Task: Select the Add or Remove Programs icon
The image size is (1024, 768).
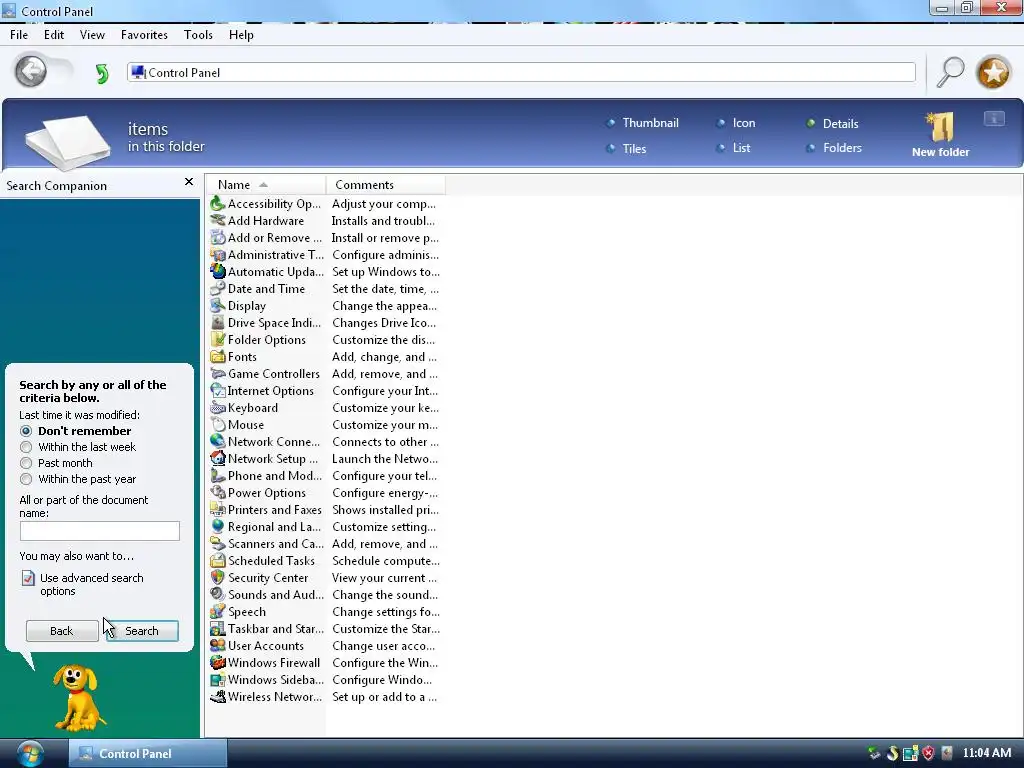Action: [217, 238]
